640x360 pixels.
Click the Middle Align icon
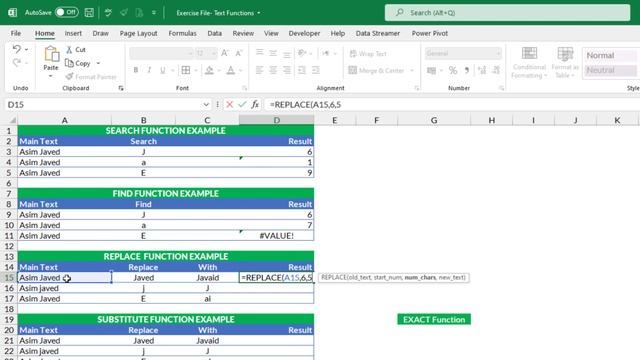point(273,53)
